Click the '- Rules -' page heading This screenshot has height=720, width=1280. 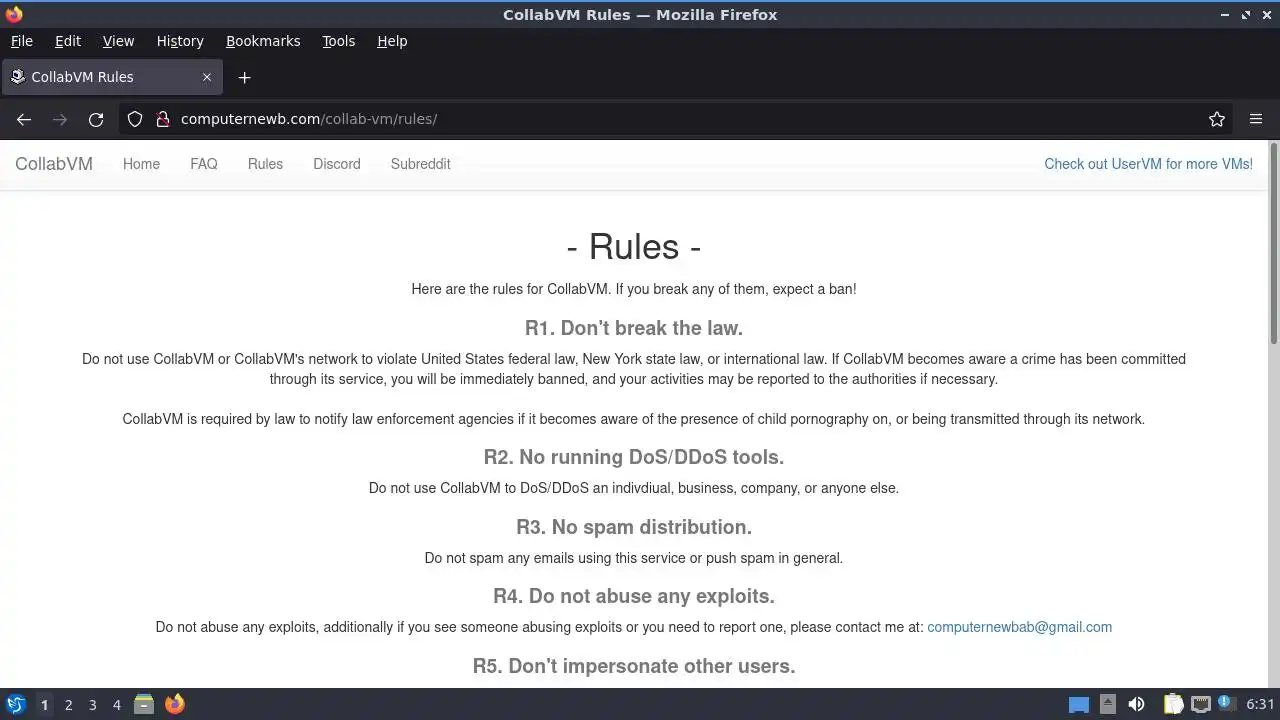[634, 246]
